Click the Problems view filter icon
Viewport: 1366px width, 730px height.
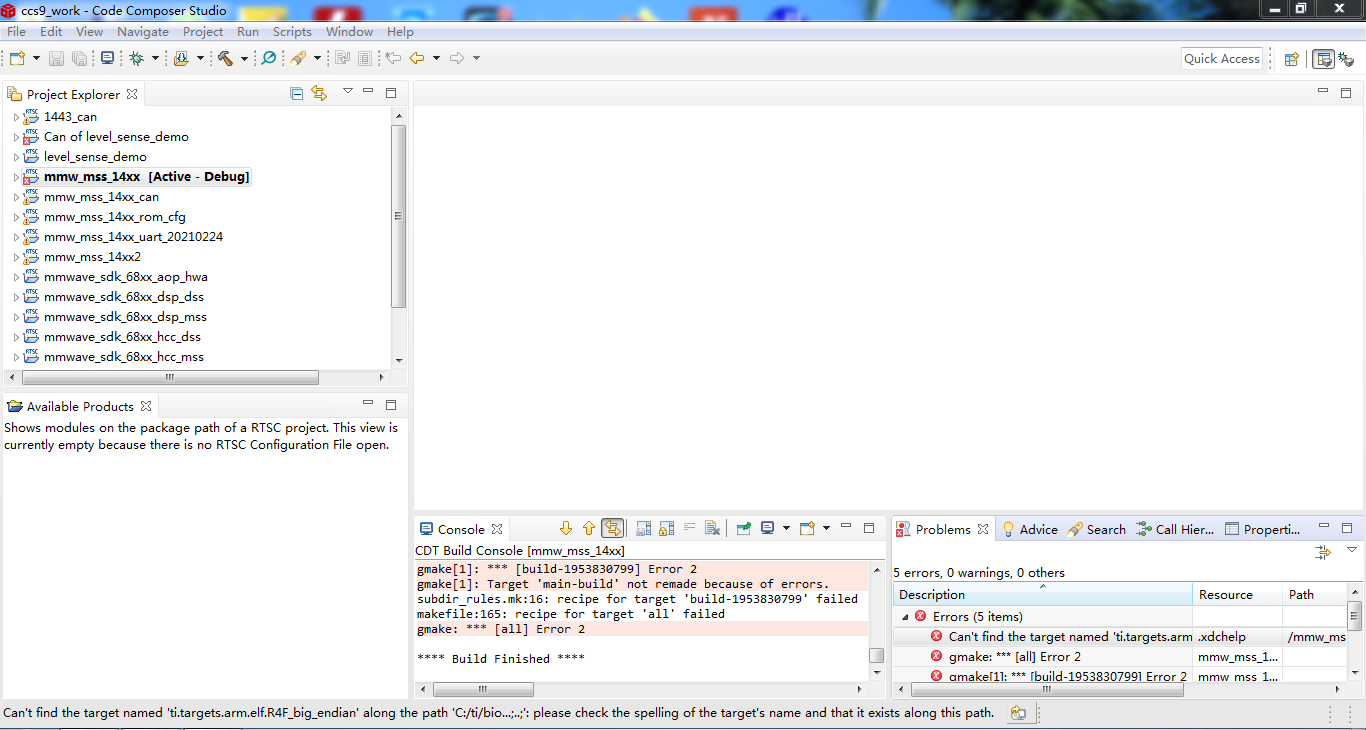pyautogui.click(x=1324, y=551)
